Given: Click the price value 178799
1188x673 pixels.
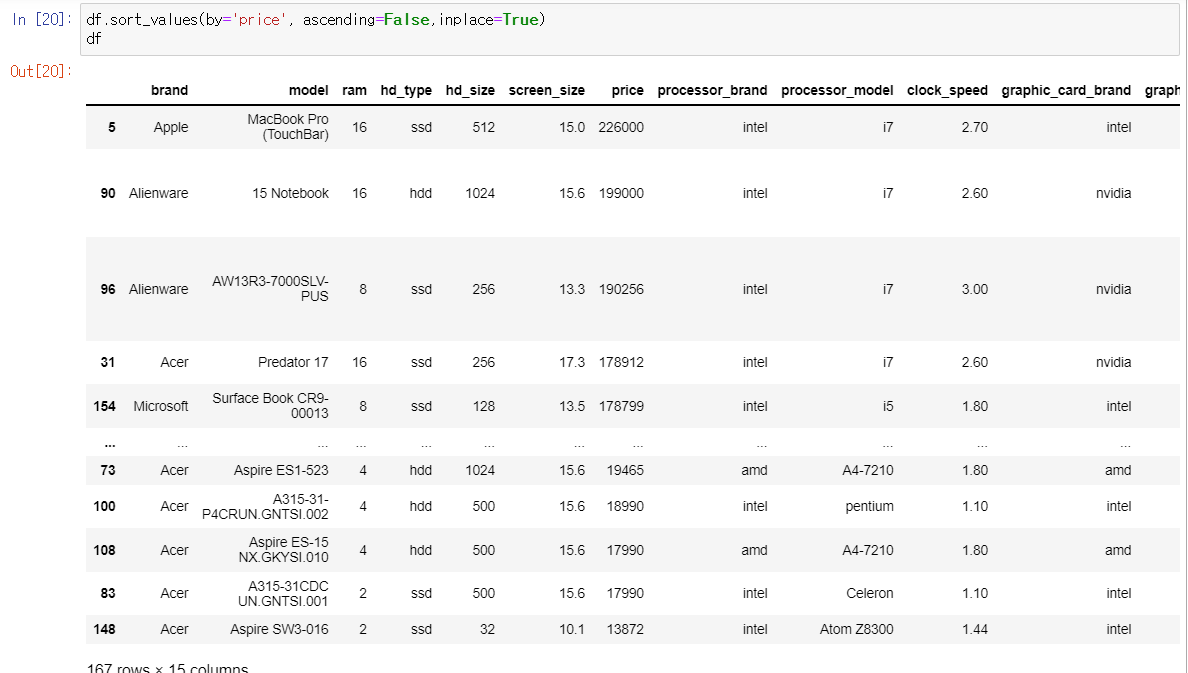Looking at the screenshot, I should [621, 406].
